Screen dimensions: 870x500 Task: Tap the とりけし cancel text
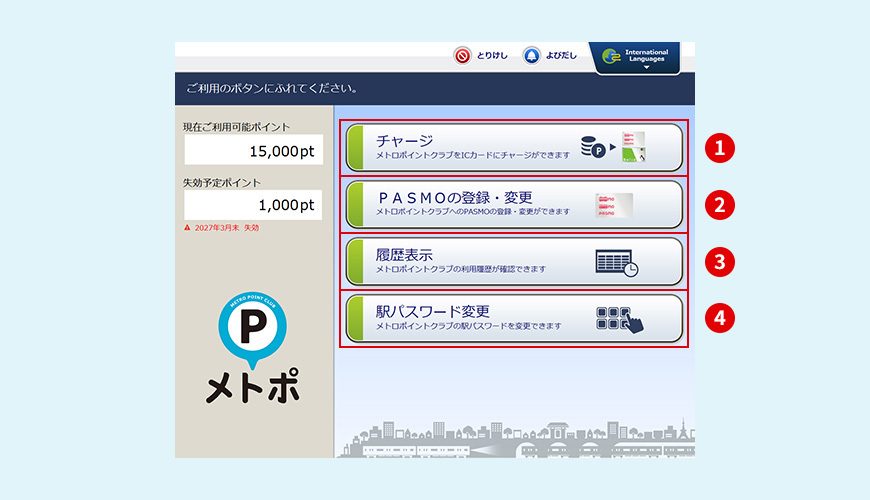tap(494, 56)
